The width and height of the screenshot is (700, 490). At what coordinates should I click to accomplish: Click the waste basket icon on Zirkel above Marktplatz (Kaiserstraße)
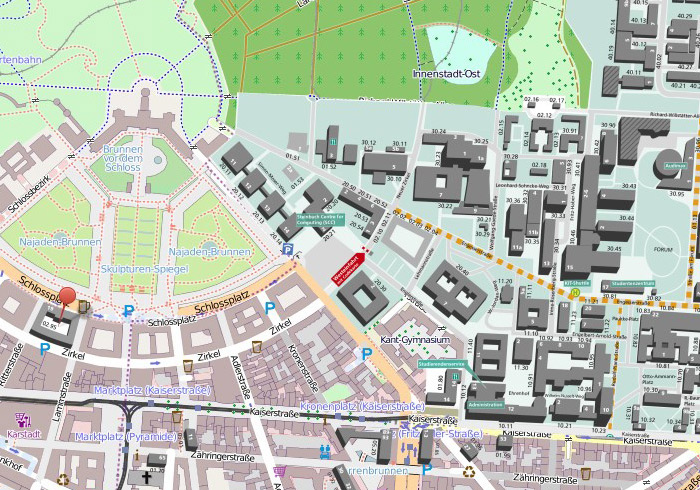[188, 365]
